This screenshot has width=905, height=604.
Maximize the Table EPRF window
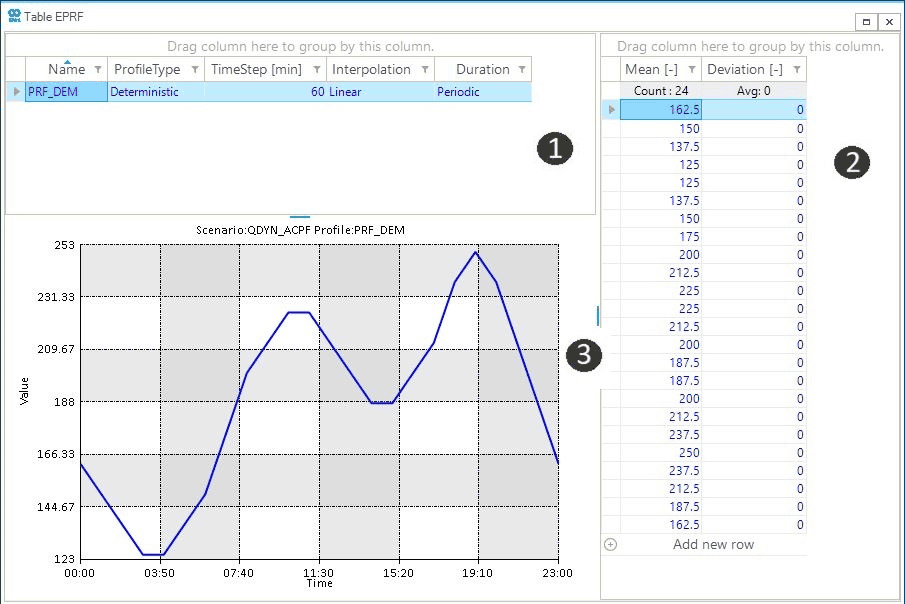(x=867, y=21)
